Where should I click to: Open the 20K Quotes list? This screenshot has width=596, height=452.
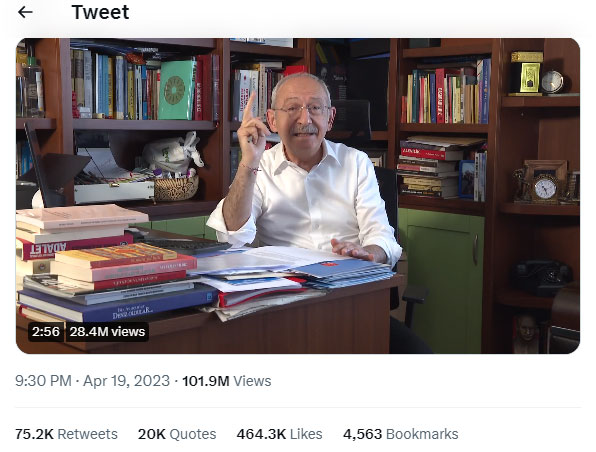(x=177, y=434)
